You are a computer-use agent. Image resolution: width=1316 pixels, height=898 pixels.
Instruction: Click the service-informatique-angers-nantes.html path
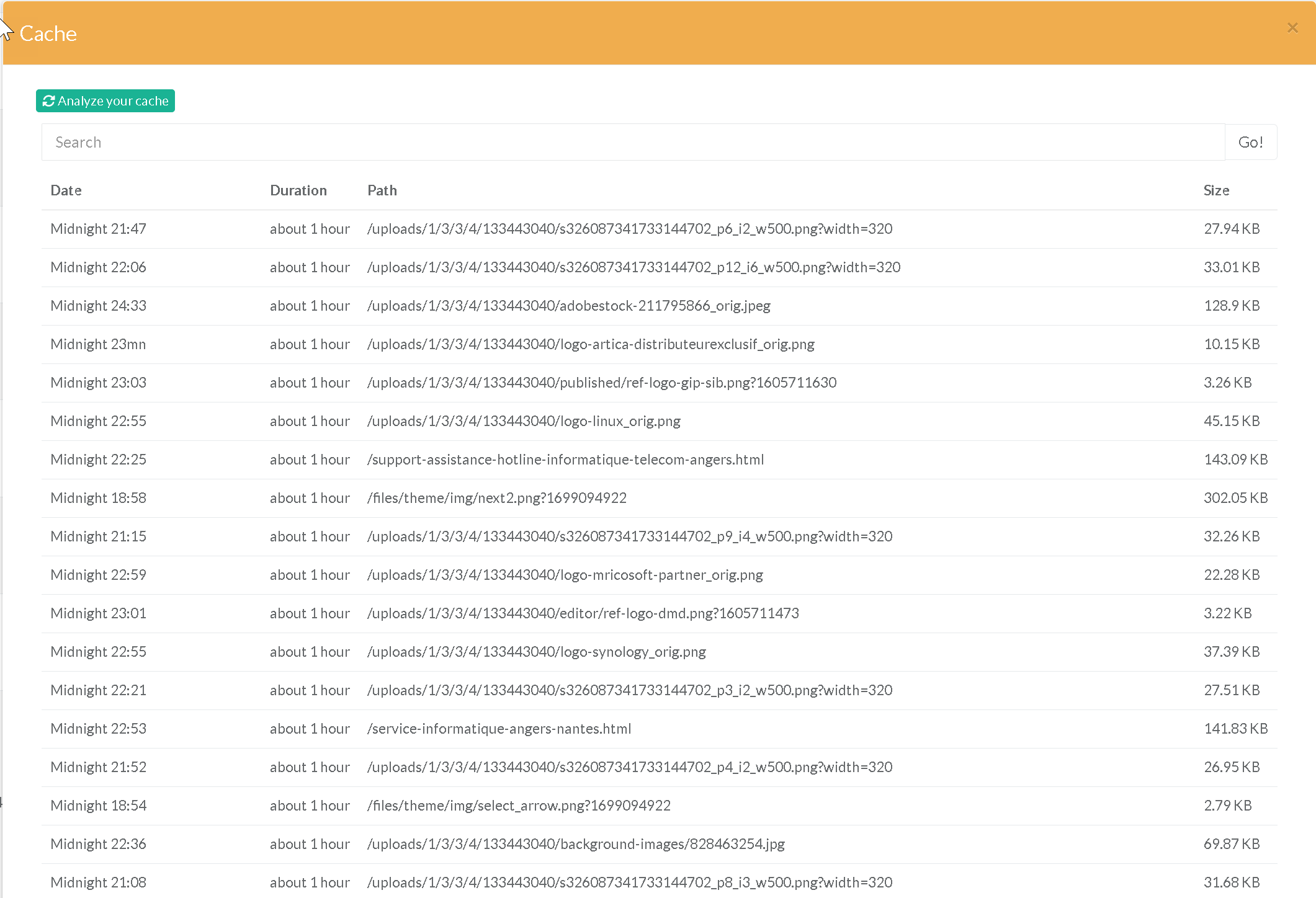tap(499, 729)
